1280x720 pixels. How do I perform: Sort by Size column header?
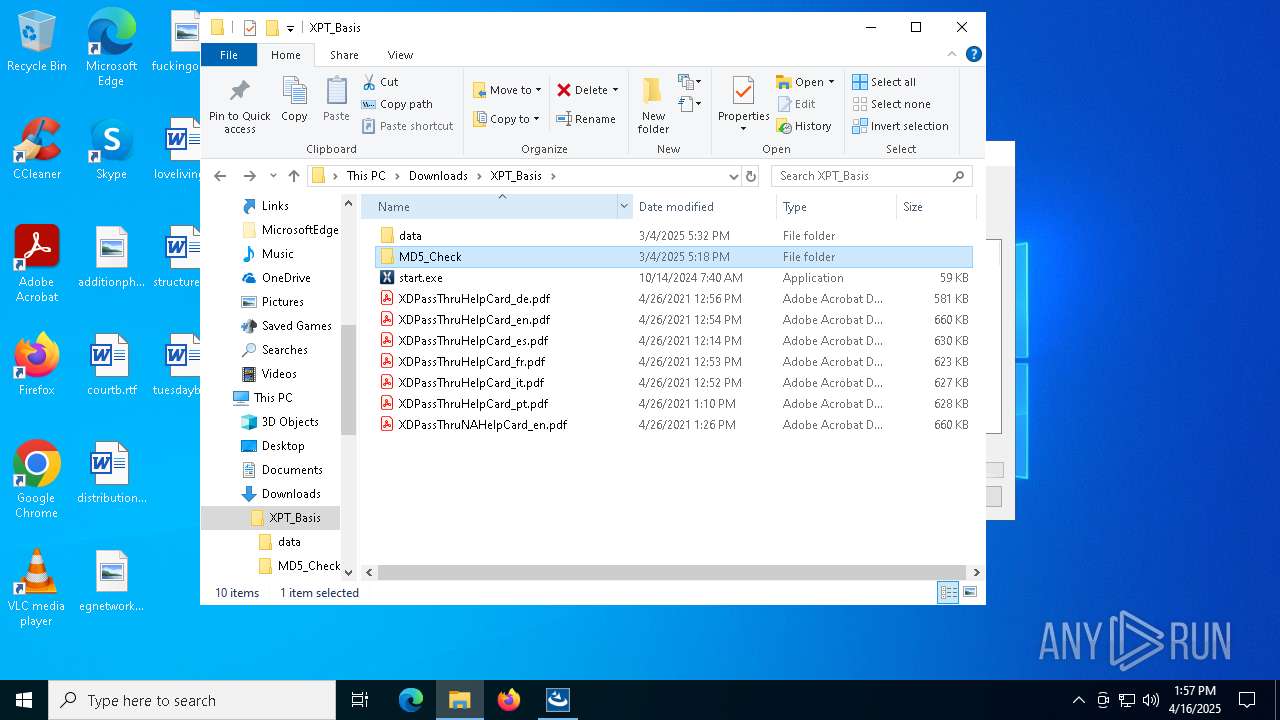click(936, 207)
